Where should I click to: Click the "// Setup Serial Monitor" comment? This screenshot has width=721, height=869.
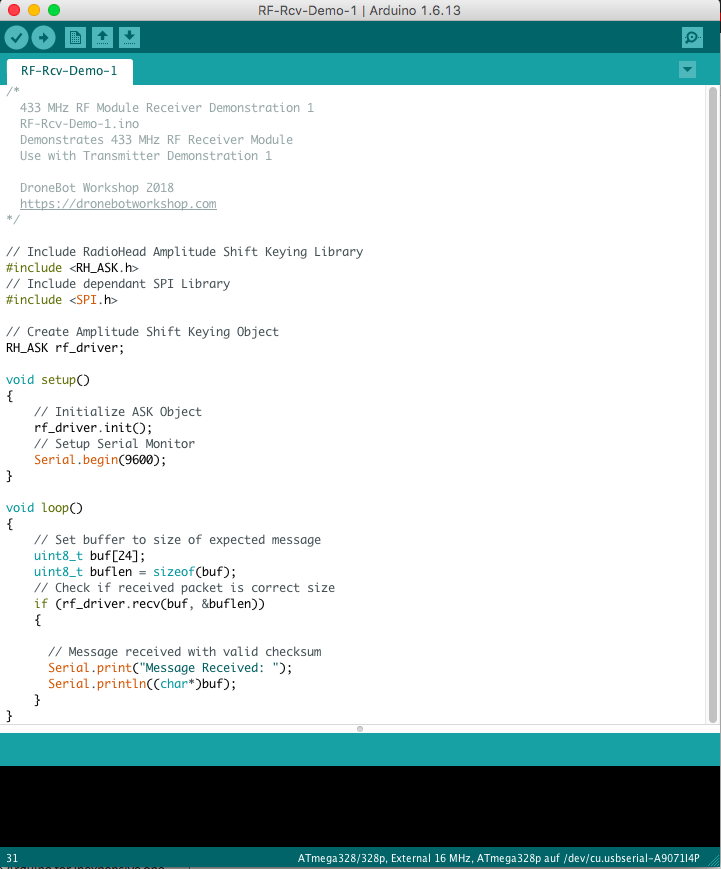(114, 444)
